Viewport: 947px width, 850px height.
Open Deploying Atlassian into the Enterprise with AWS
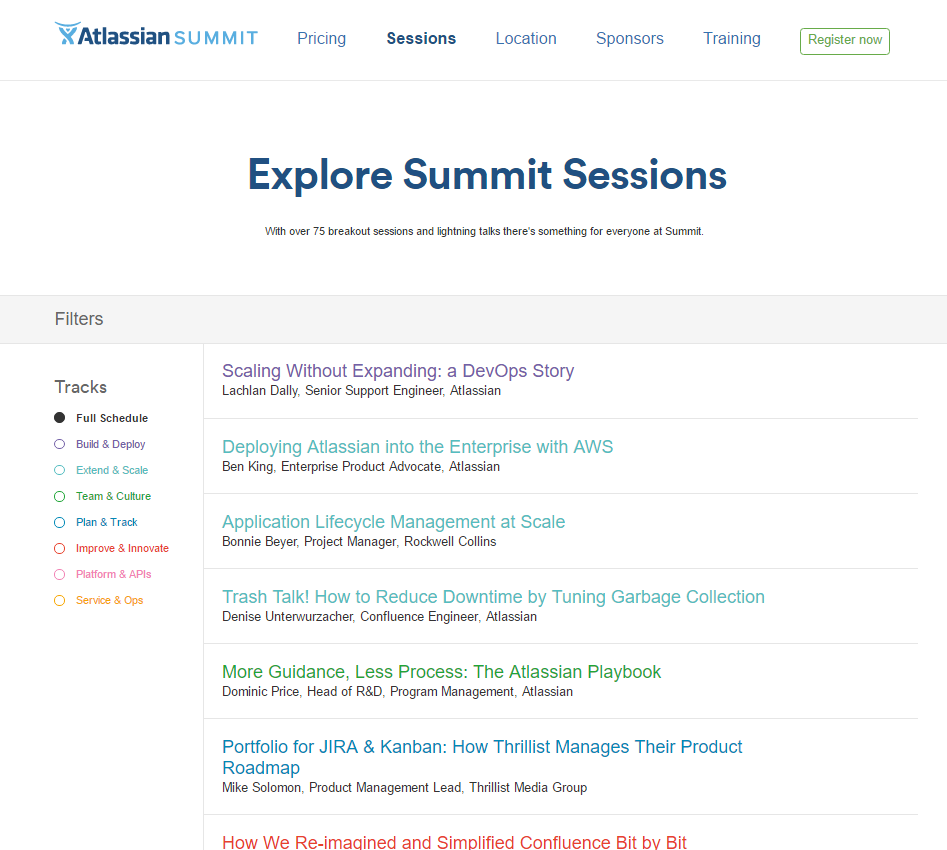click(x=417, y=446)
